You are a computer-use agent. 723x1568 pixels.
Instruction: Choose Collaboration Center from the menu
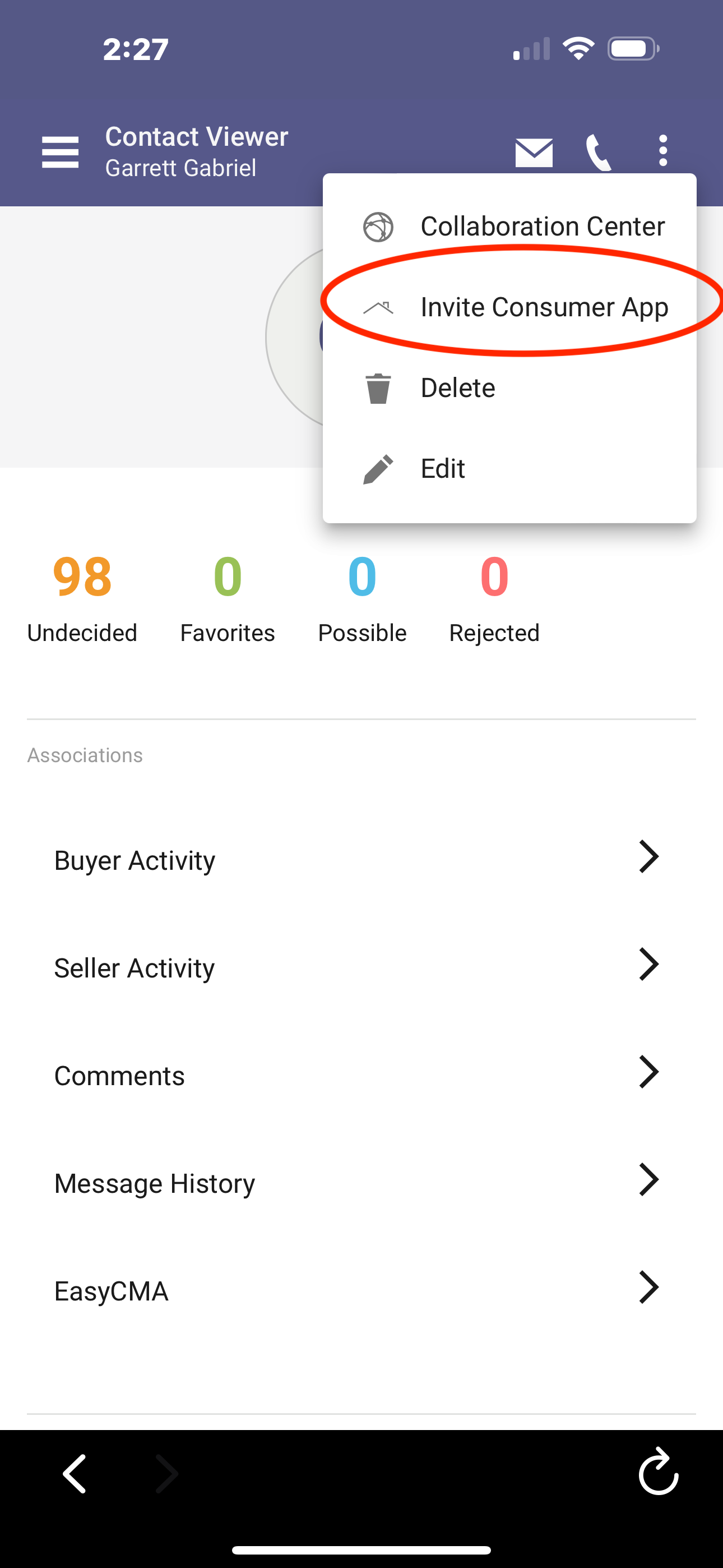click(509, 227)
